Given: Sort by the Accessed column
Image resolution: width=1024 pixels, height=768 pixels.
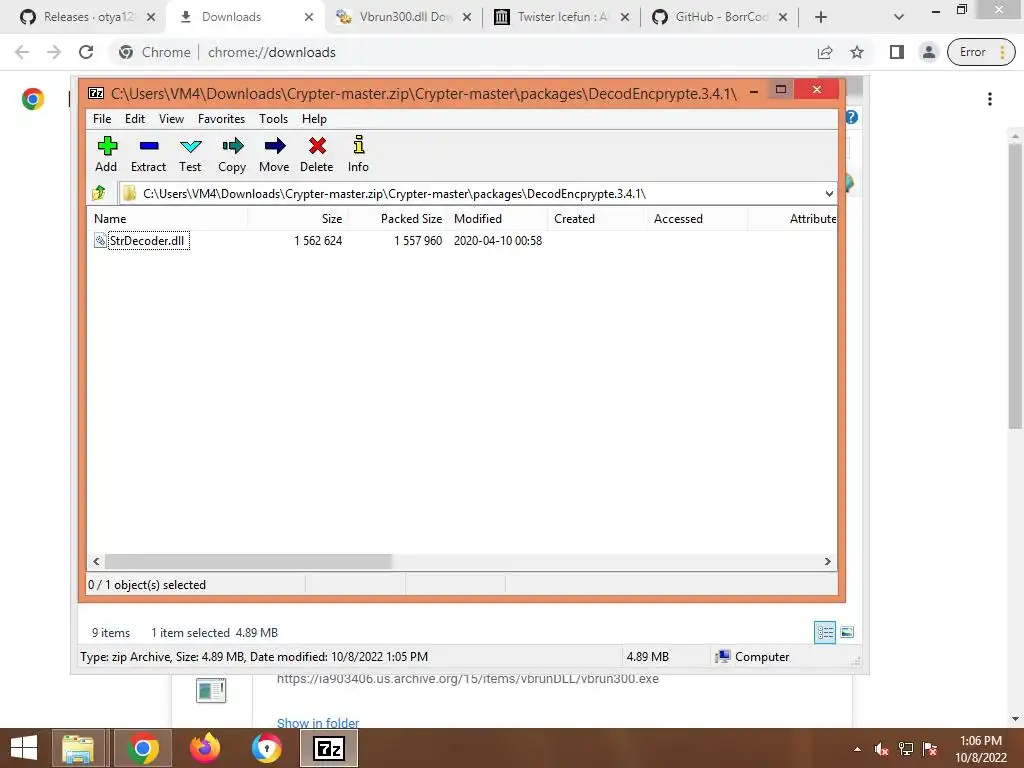Looking at the screenshot, I should pyautogui.click(x=697, y=219).
